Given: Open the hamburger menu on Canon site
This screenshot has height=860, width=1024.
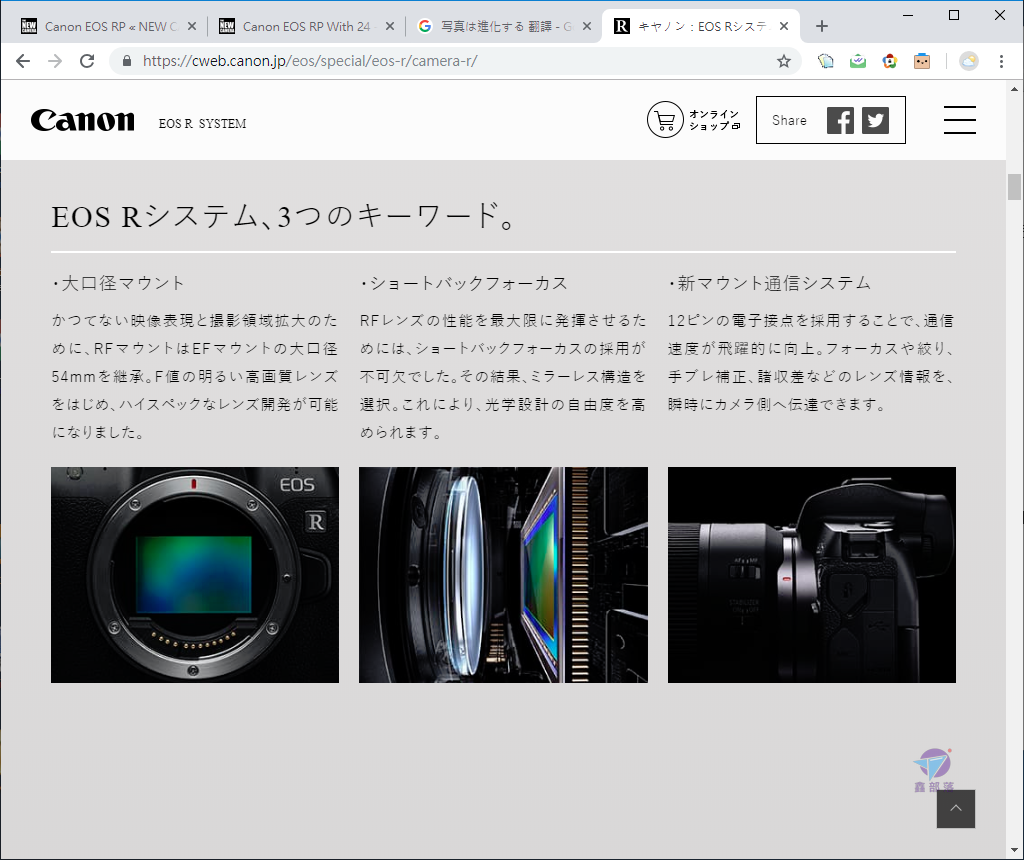Looking at the screenshot, I should click(x=959, y=120).
